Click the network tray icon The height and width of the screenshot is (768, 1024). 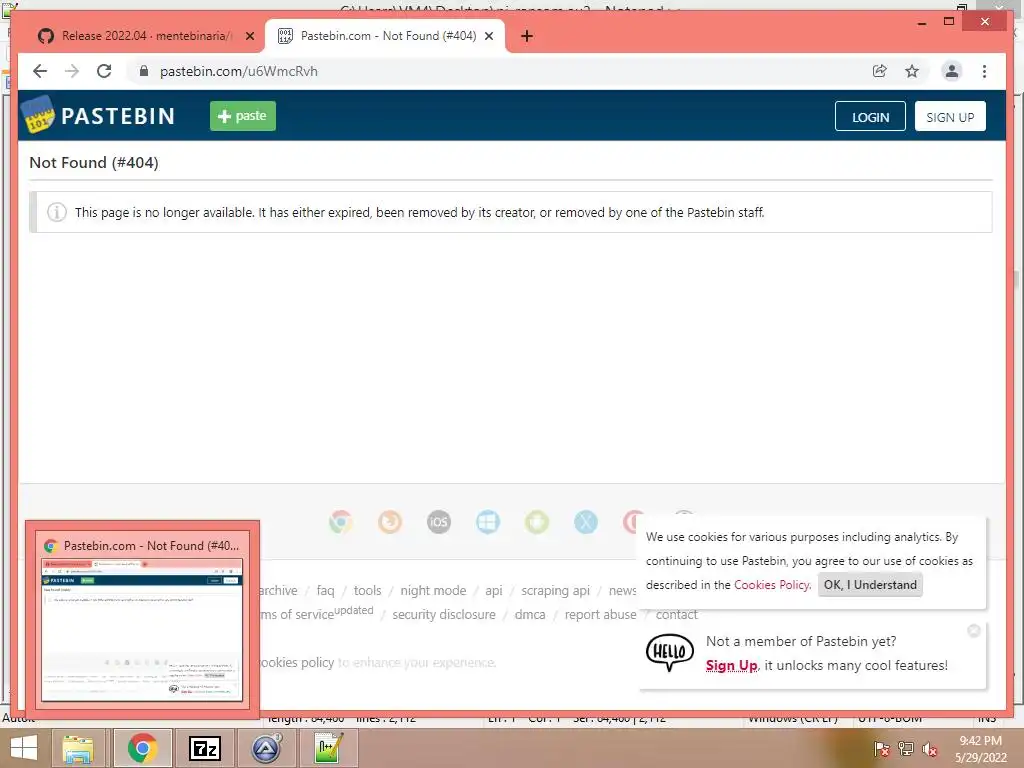point(906,749)
